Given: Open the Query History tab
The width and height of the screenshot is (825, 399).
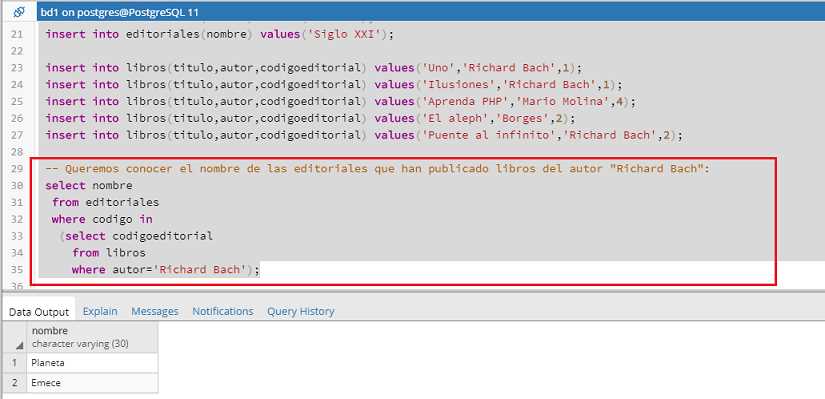Looking at the screenshot, I should pos(300,312).
